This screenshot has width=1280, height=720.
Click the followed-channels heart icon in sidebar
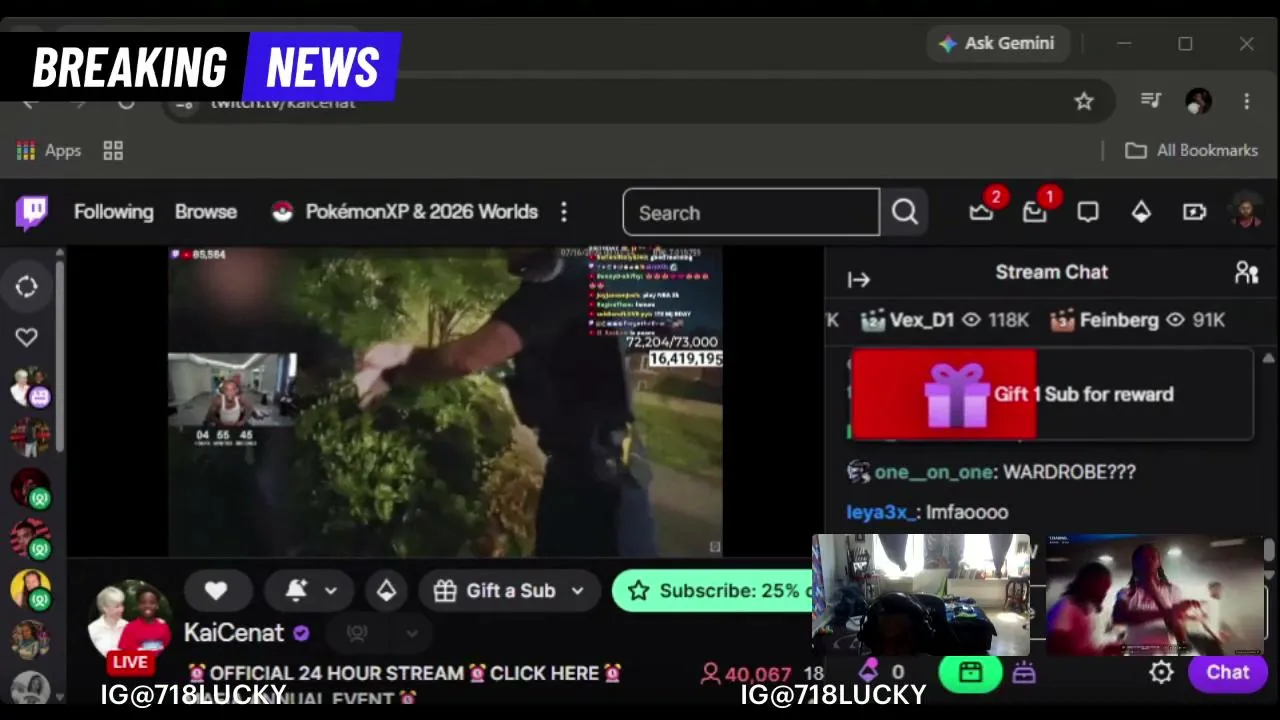pyautogui.click(x=27, y=337)
